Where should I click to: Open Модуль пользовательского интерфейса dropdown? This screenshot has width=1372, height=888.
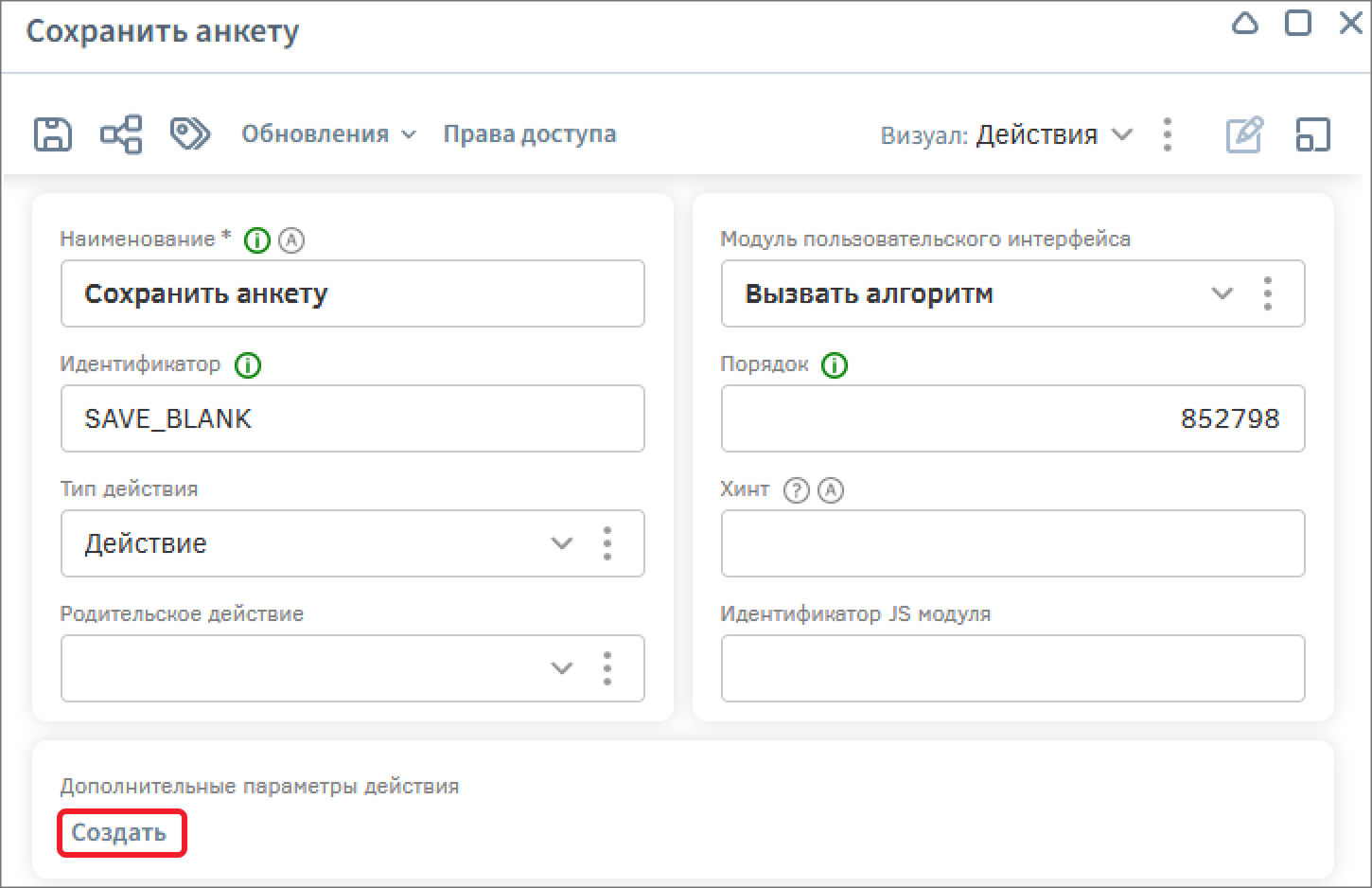tap(1222, 293)
